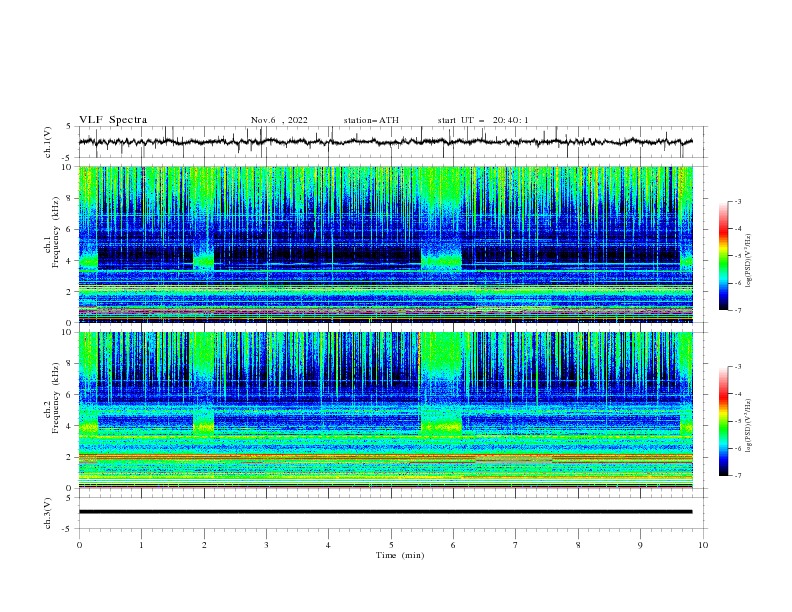792x612 pixels.
Task: Click the "log(PSD)(V²/Hz)" label beside ch.1 colorbar
Action: click(748, 261)
